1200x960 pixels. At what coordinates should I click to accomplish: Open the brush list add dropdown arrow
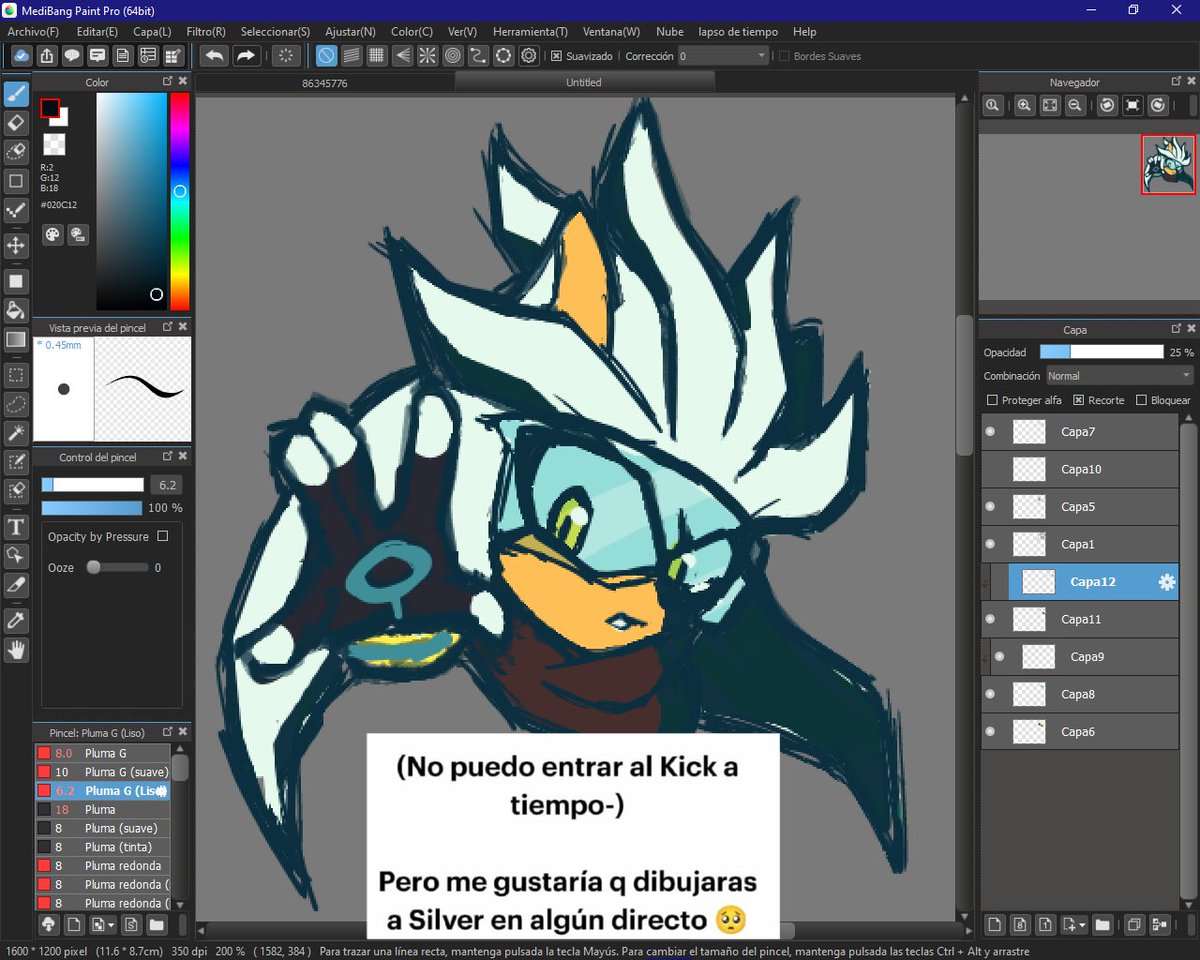pyautogui.click(x=111, y=925)
